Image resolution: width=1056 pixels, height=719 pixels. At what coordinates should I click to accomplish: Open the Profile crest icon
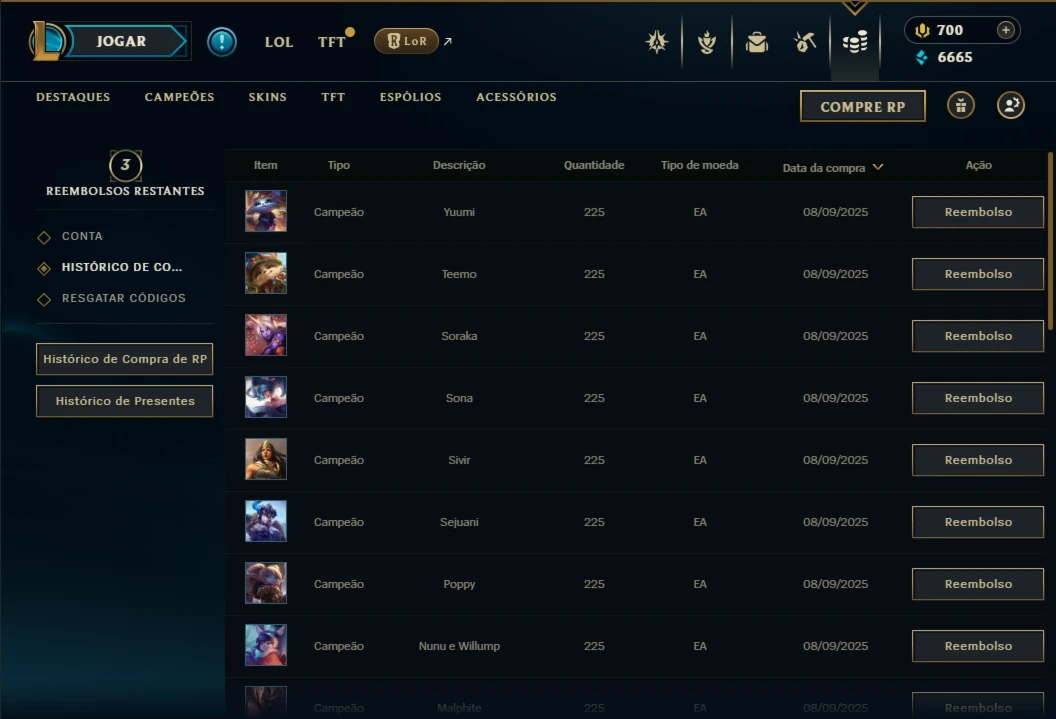click(x=706, y=42)
